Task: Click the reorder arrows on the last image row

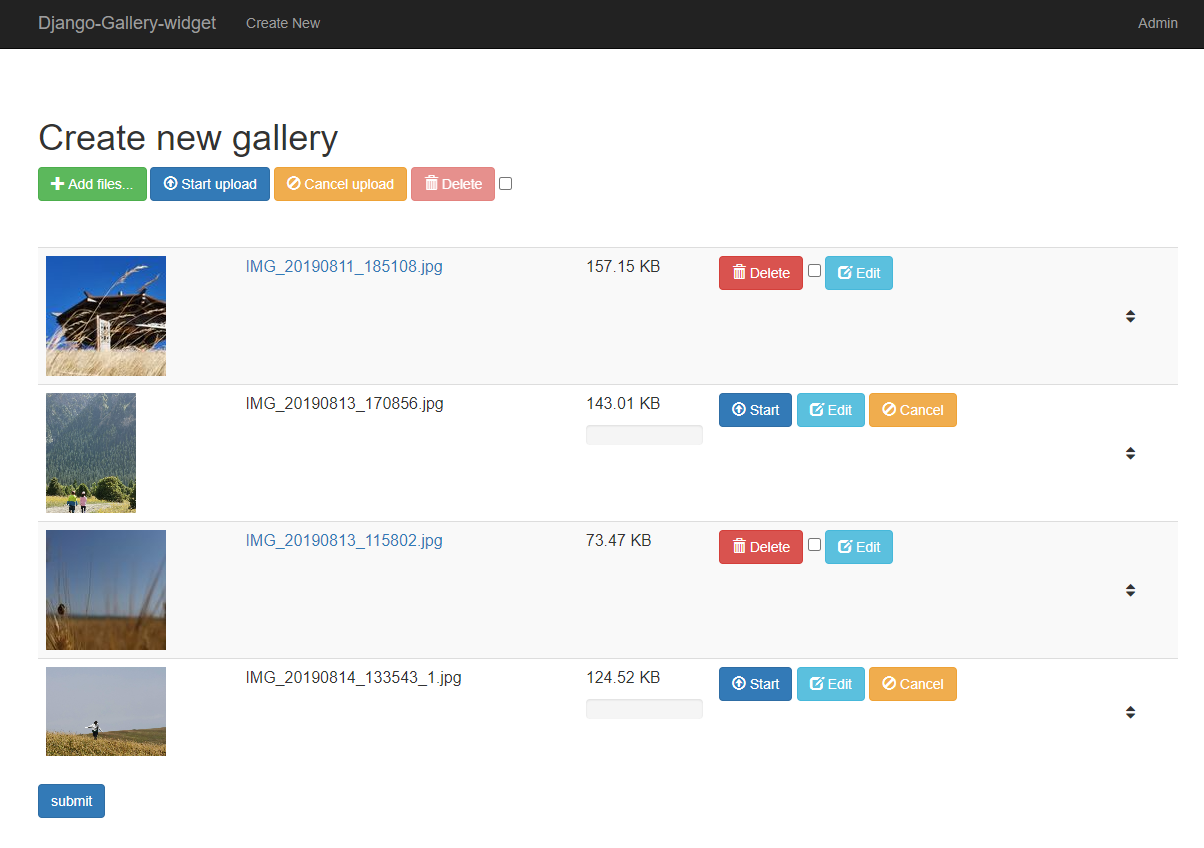Action: [x=1130, y=712]
